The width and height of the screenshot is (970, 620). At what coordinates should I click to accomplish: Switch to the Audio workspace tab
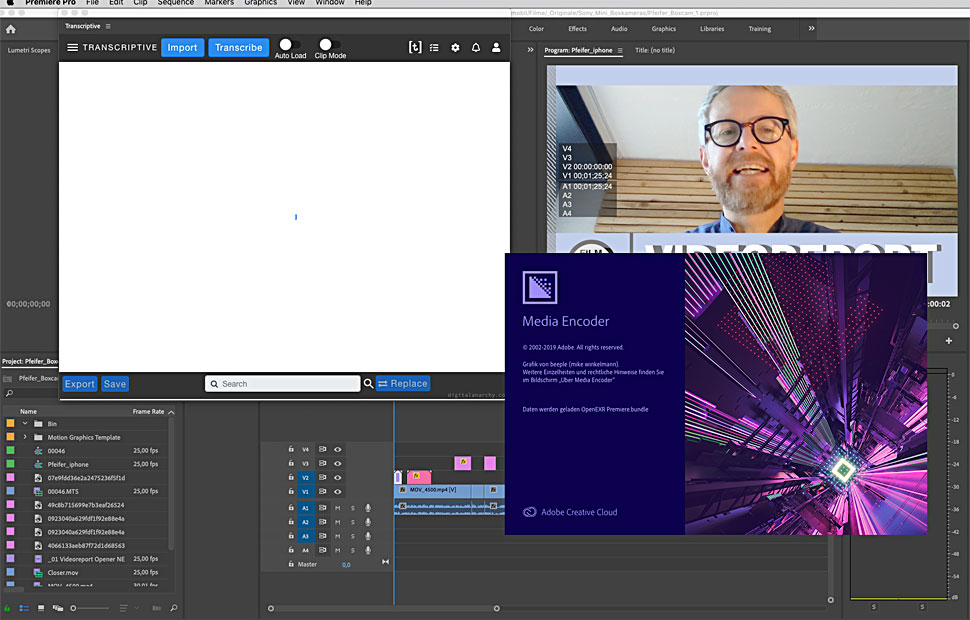coord(619,29)
